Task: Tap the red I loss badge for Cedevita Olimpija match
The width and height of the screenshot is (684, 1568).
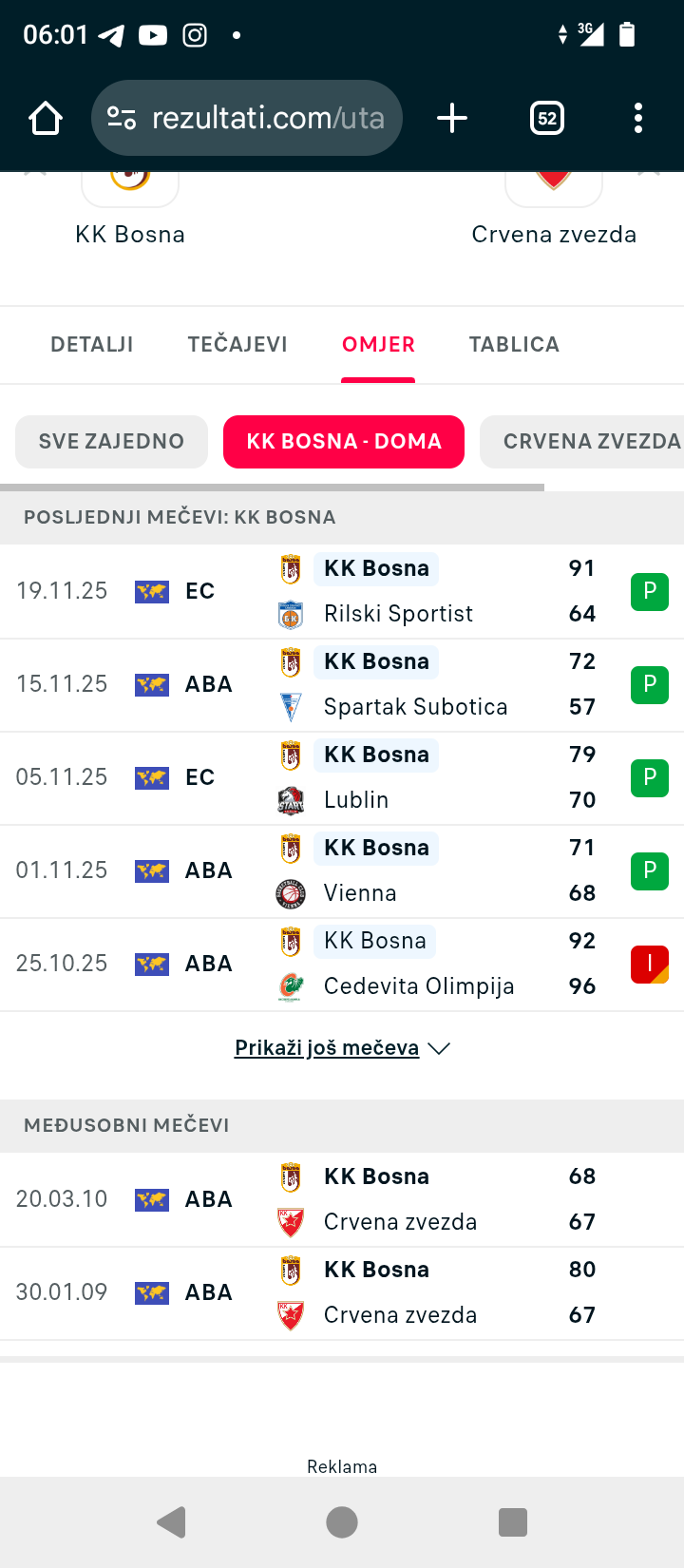Action: [650, 964]
